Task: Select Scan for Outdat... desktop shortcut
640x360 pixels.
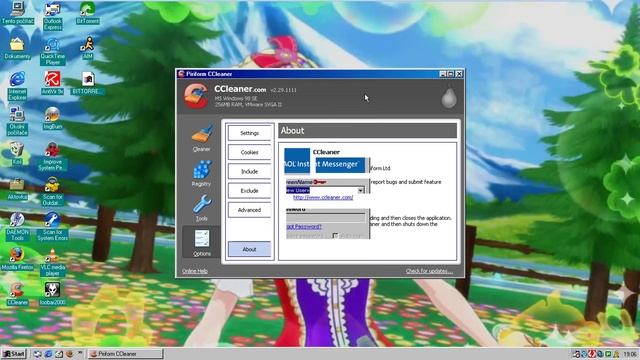Action: point(53,192)
